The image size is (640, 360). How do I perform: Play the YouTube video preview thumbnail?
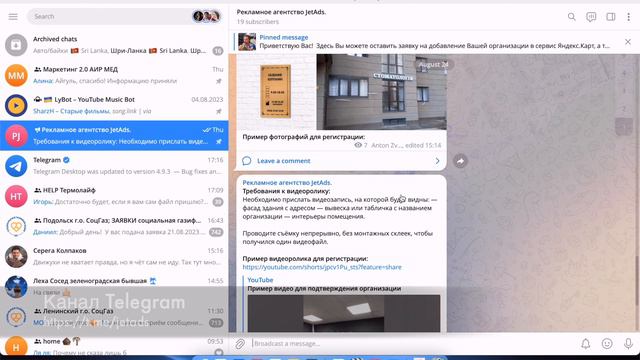point(344,313)
